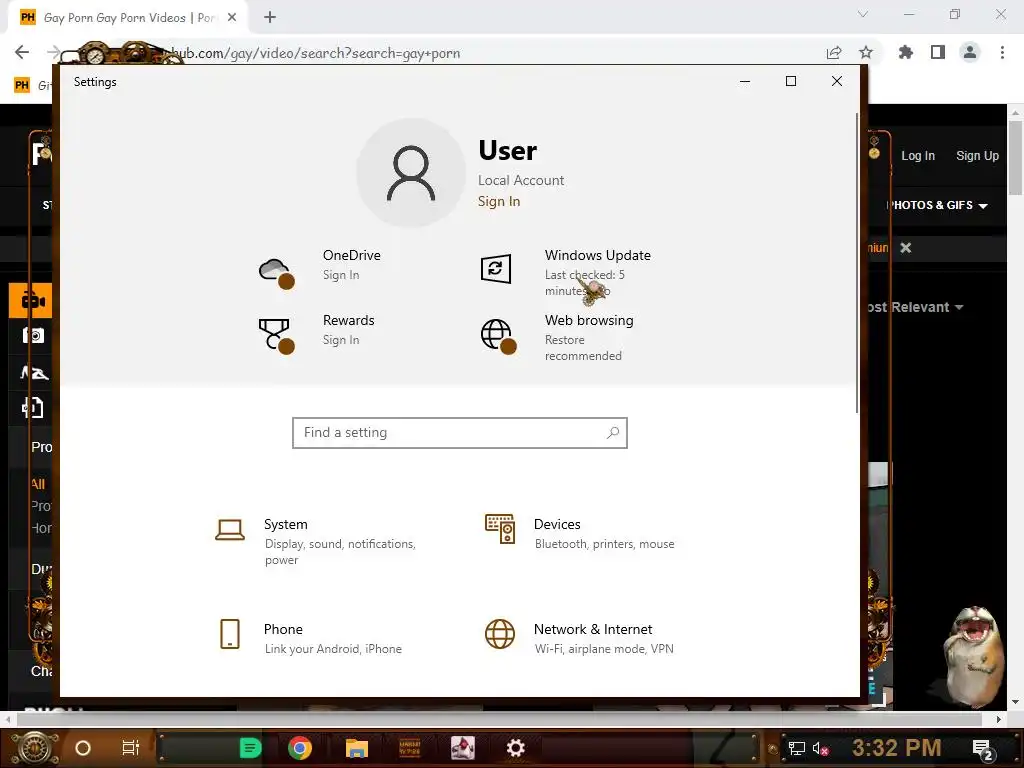Click the magnifier icon in Find a setting

tap(613, 432)
